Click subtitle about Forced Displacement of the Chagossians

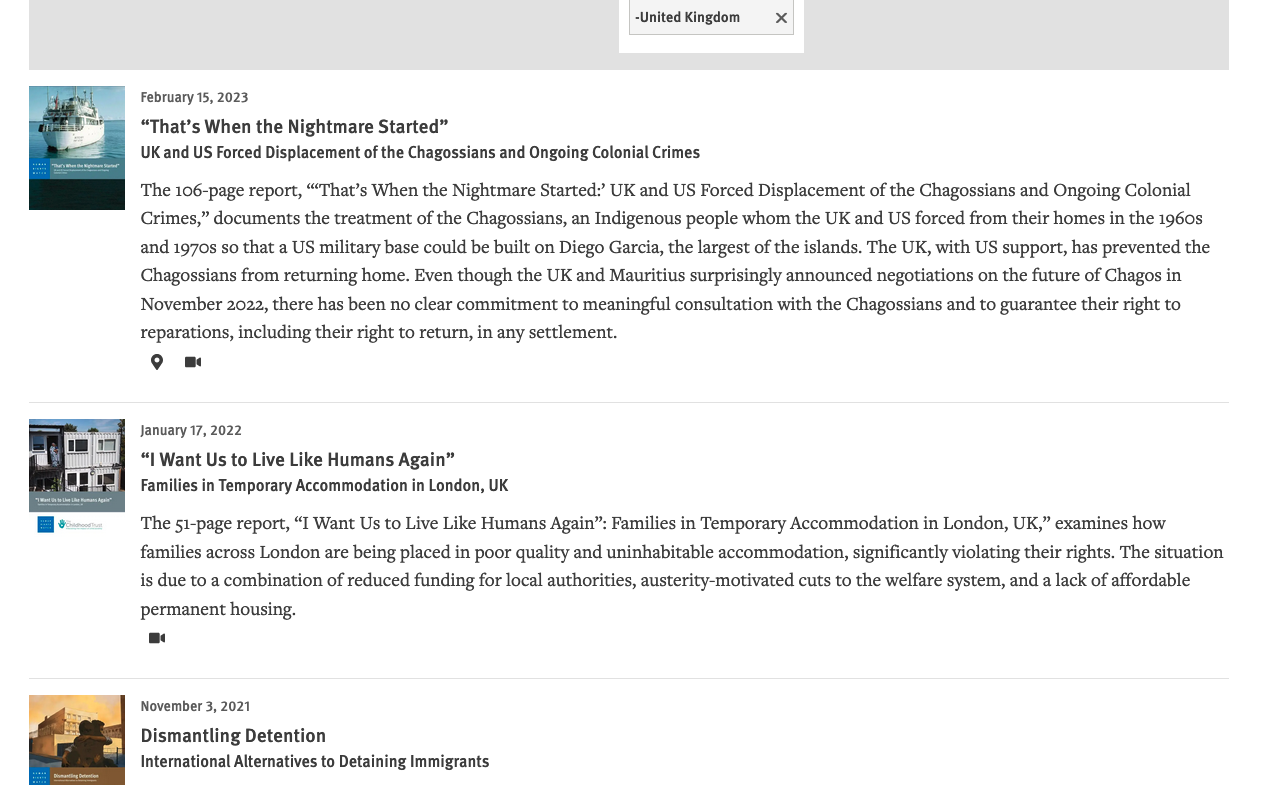tap(420, 152)
